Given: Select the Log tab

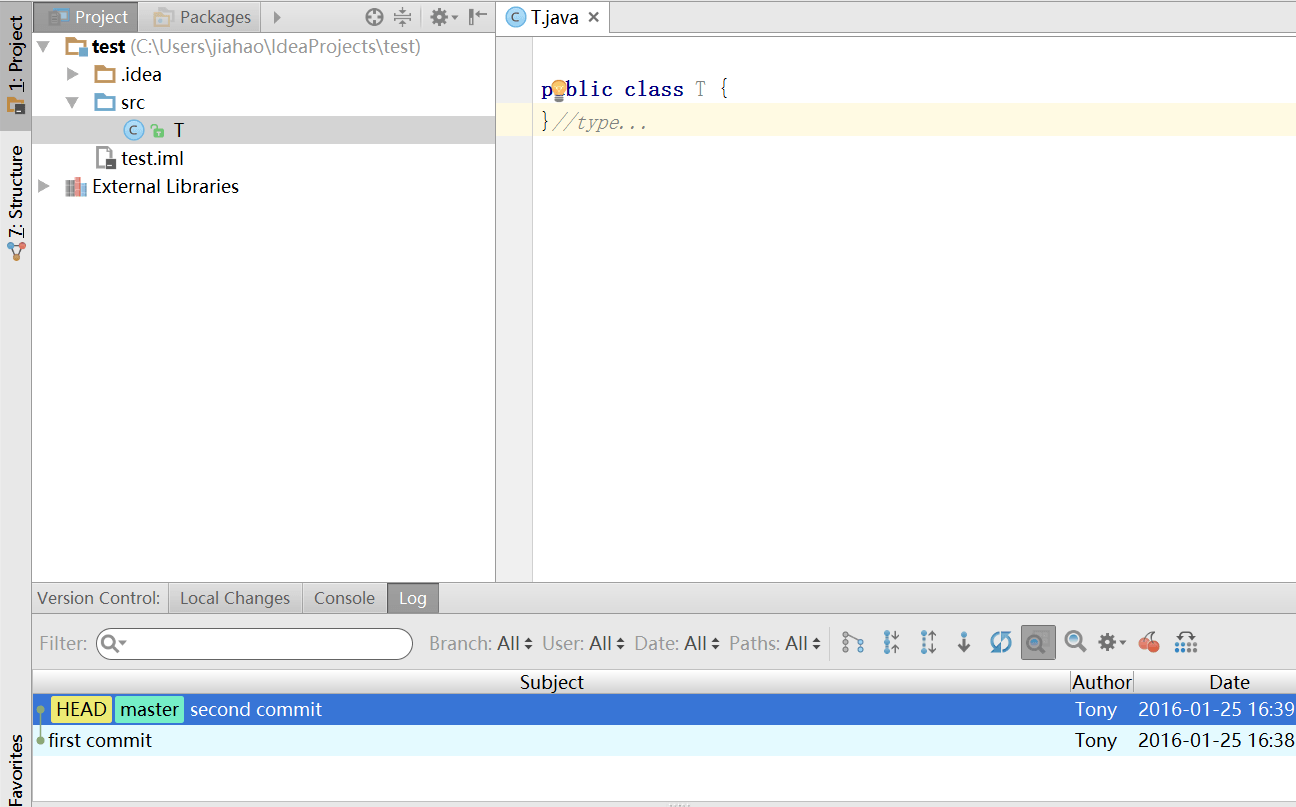Looking at the screenshot, I should pos(413,598).
